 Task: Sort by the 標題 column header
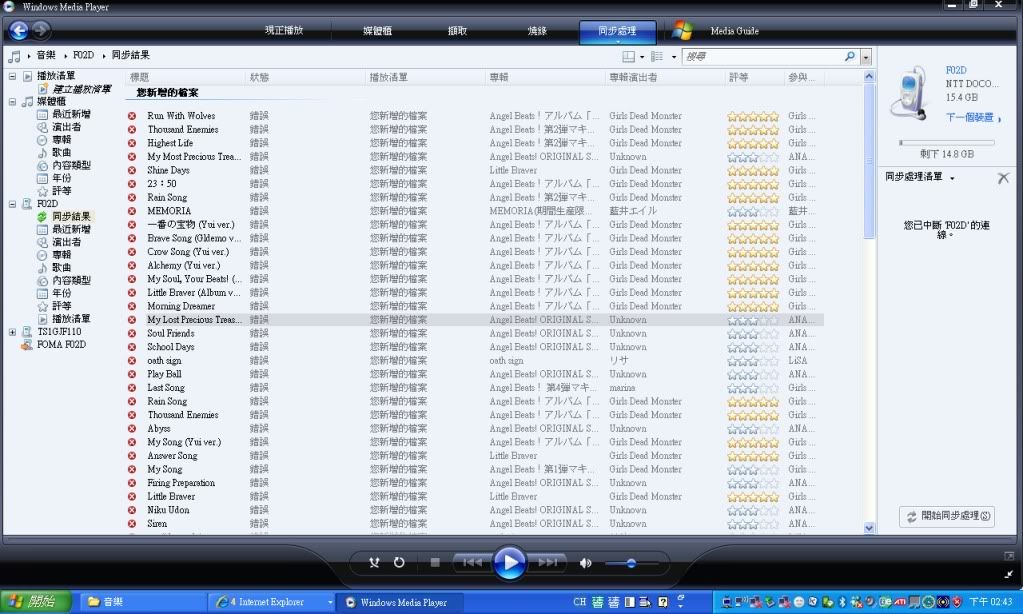[139, 77]
